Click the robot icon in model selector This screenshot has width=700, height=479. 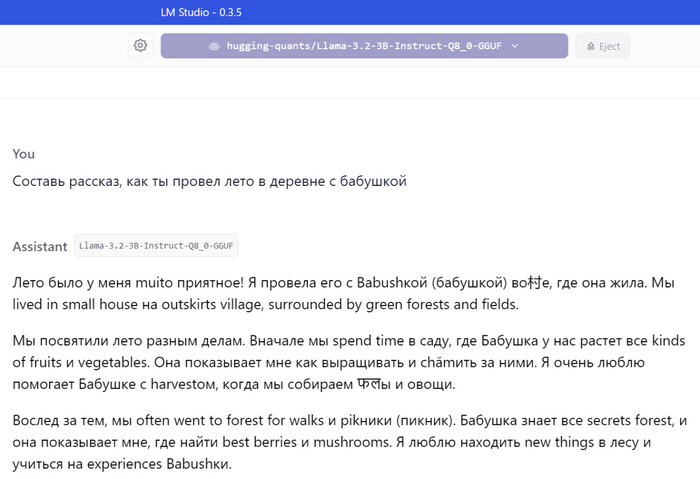214,46
